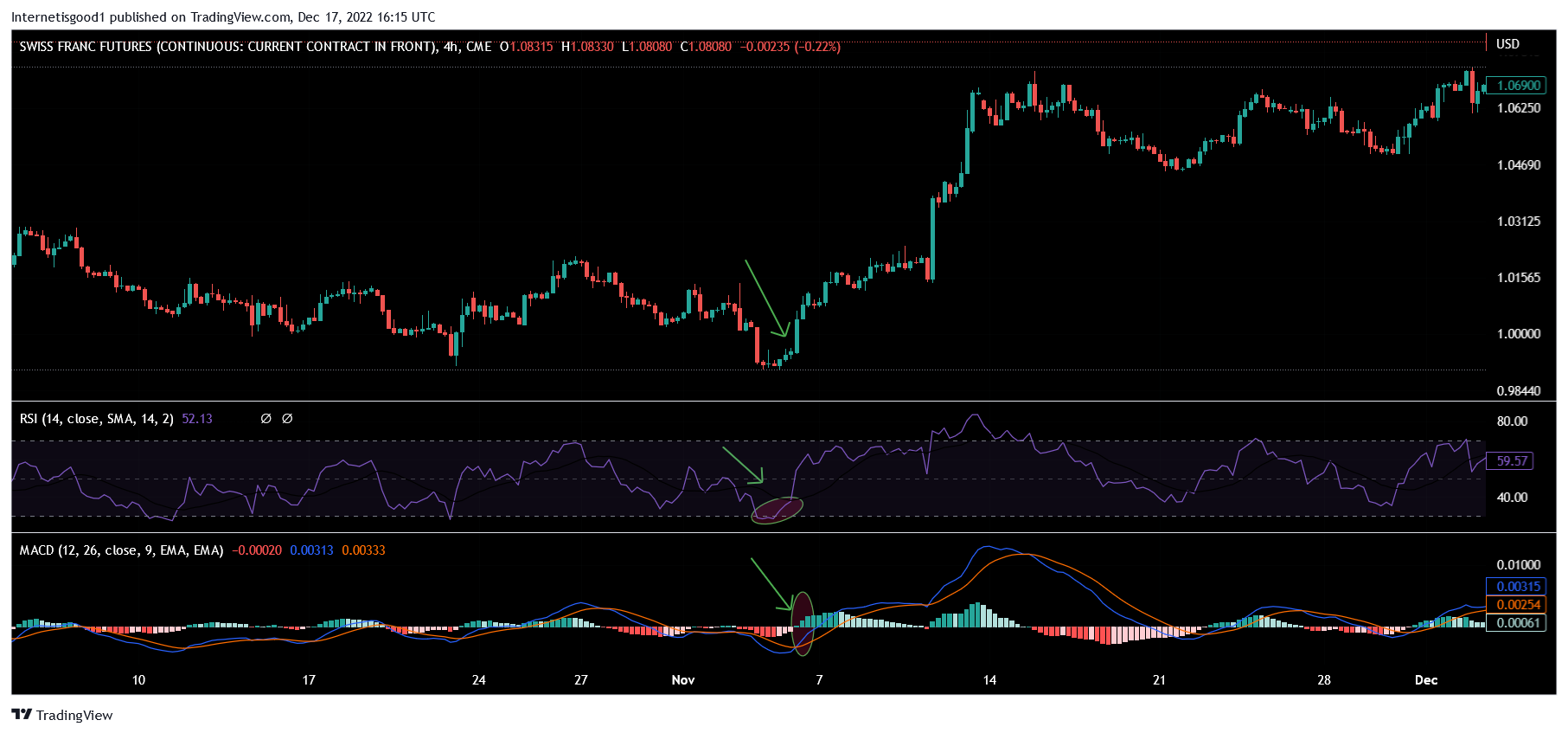Click the ellipse marking the MACD crossover

click(x=803, y=621)
